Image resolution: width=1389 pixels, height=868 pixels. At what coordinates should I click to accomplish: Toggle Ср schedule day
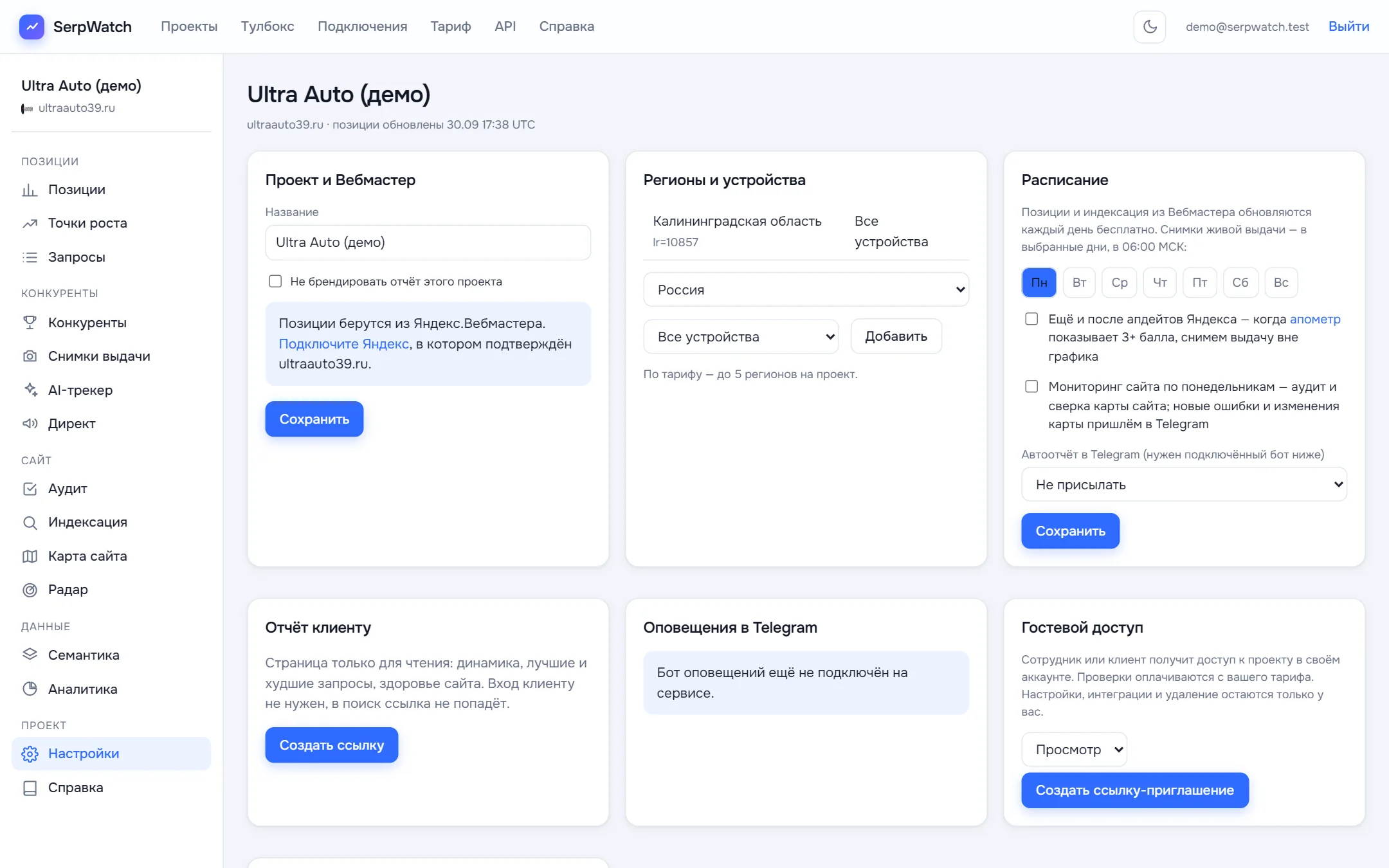[1120, 282]
